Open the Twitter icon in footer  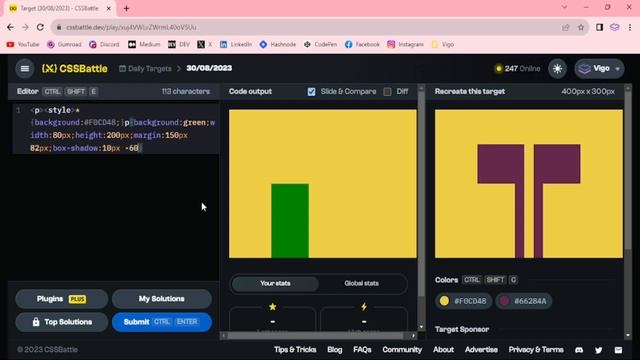pyautogui.click(x=598, y=350)
